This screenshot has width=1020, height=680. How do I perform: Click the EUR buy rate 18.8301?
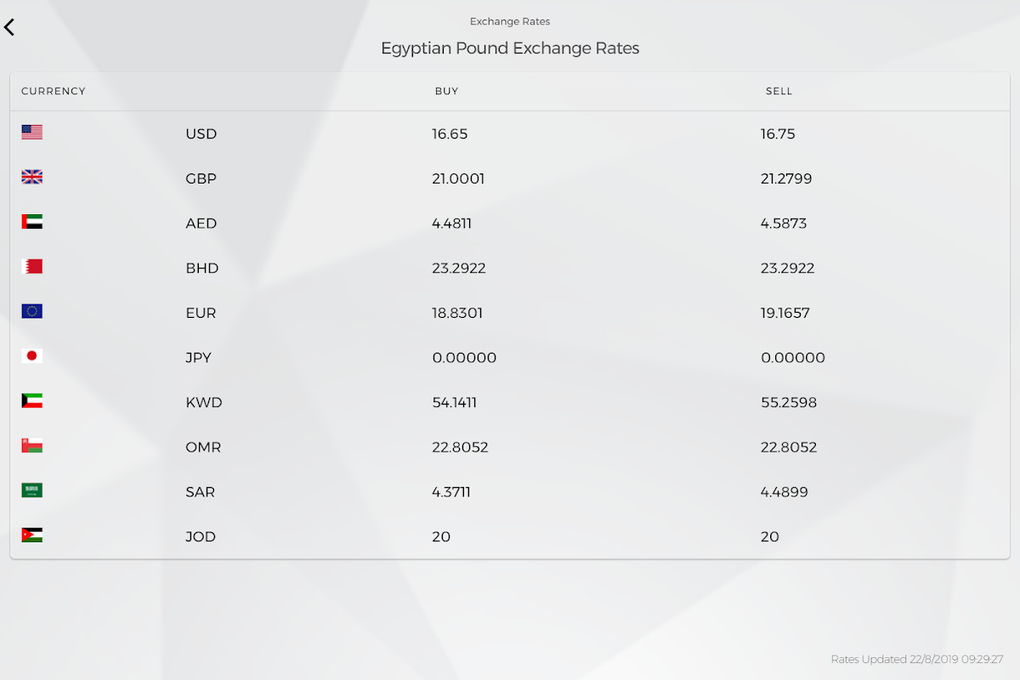[x=457, y=312]
